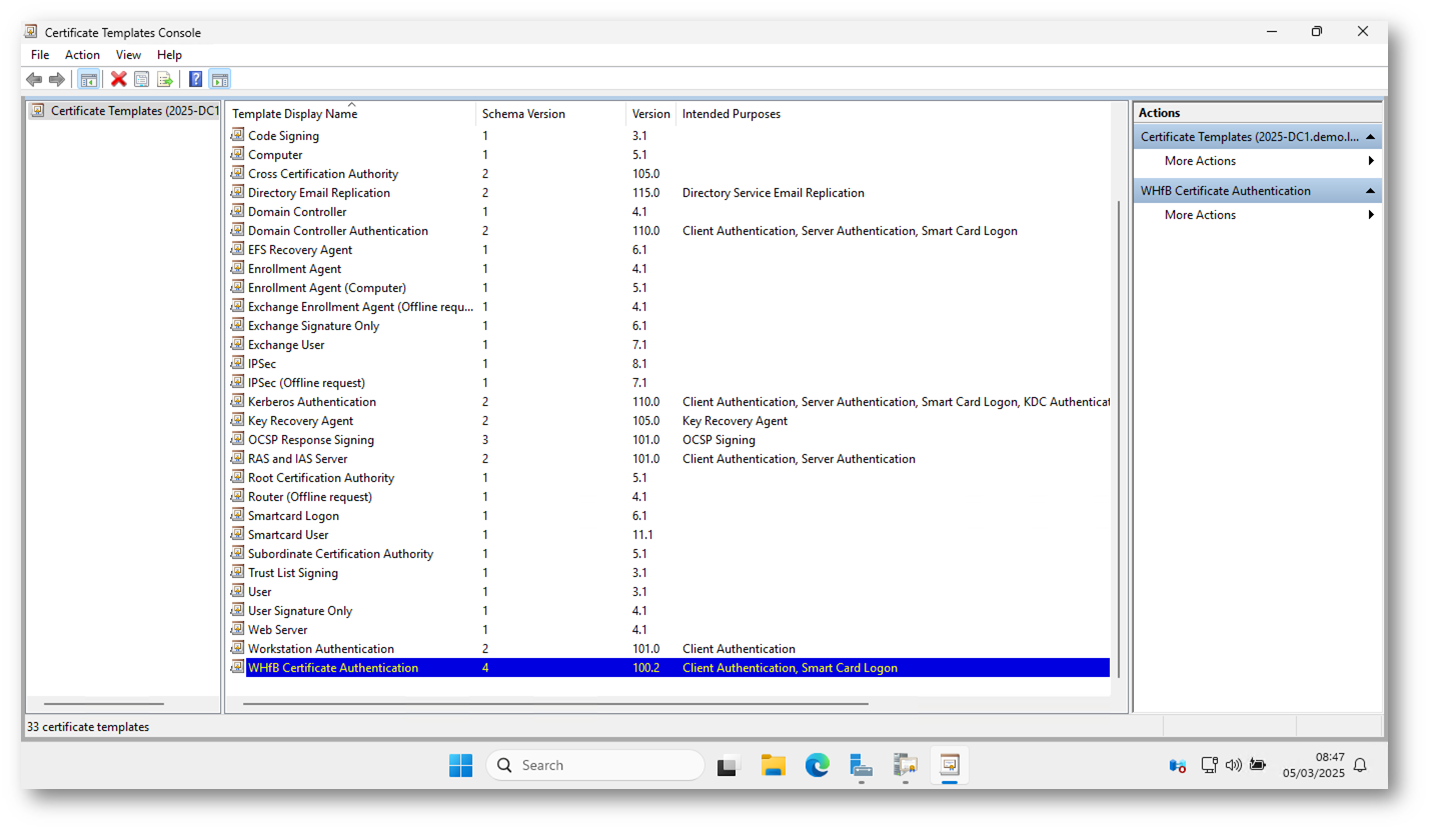Open Server Manager from the taskbar
The height and width of the screenshot is (831, 1430).
(861, 766)
